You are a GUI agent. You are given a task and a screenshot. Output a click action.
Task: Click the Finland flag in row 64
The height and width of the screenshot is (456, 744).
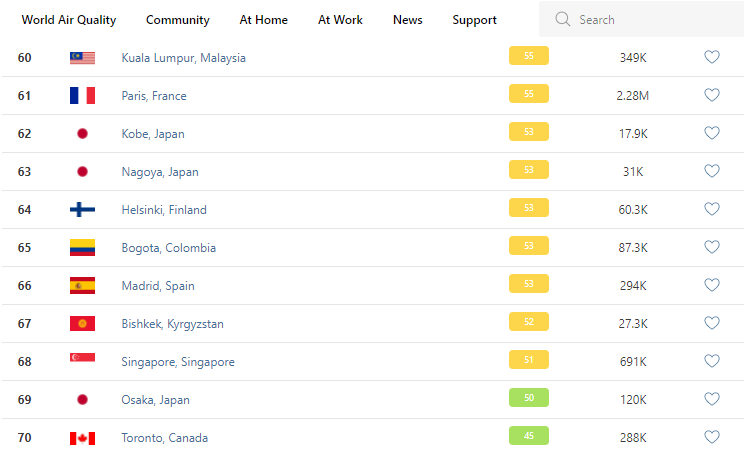pos(82,210)
